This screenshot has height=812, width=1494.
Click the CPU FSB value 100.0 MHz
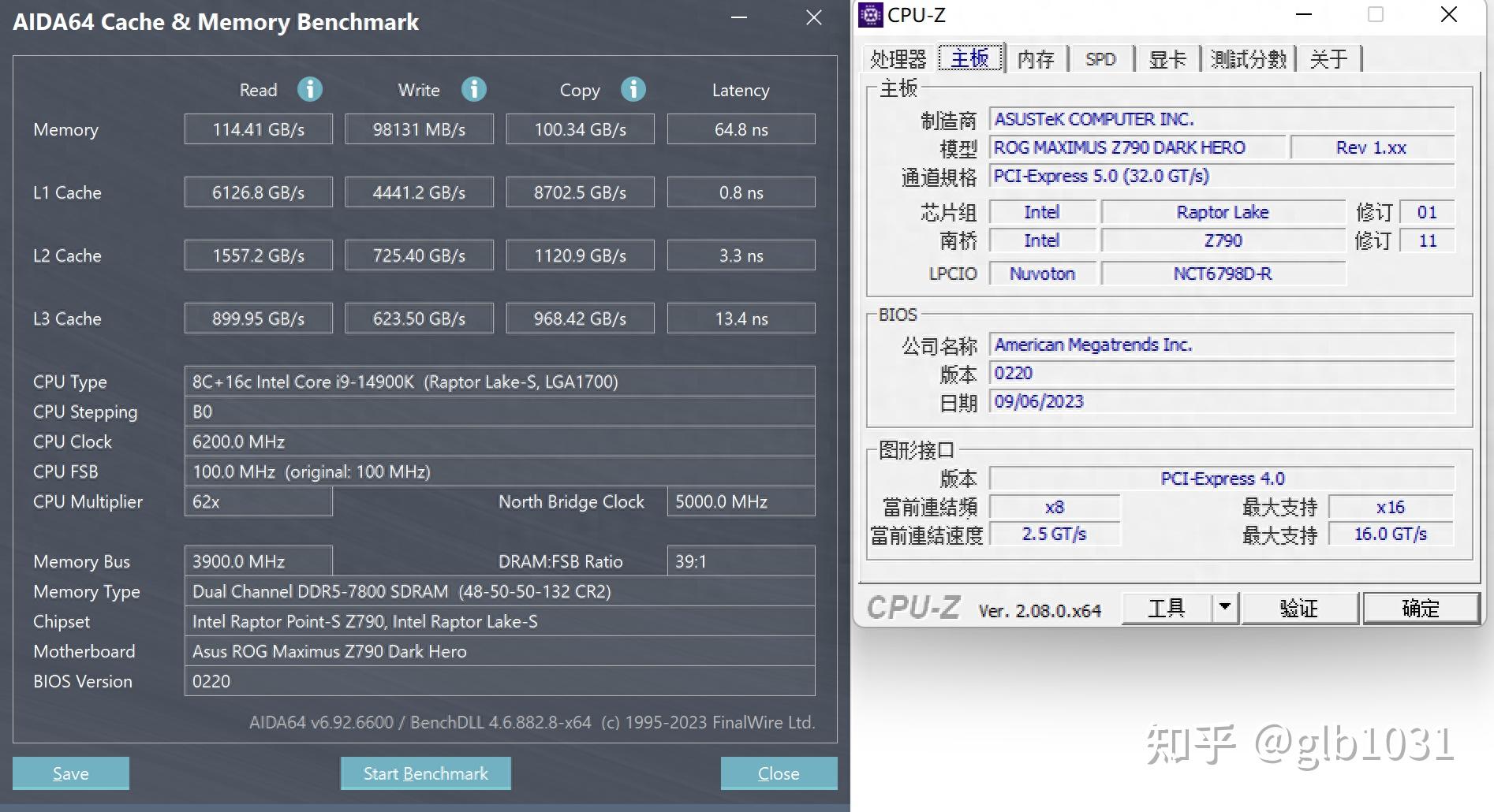[x=500, y=471]
